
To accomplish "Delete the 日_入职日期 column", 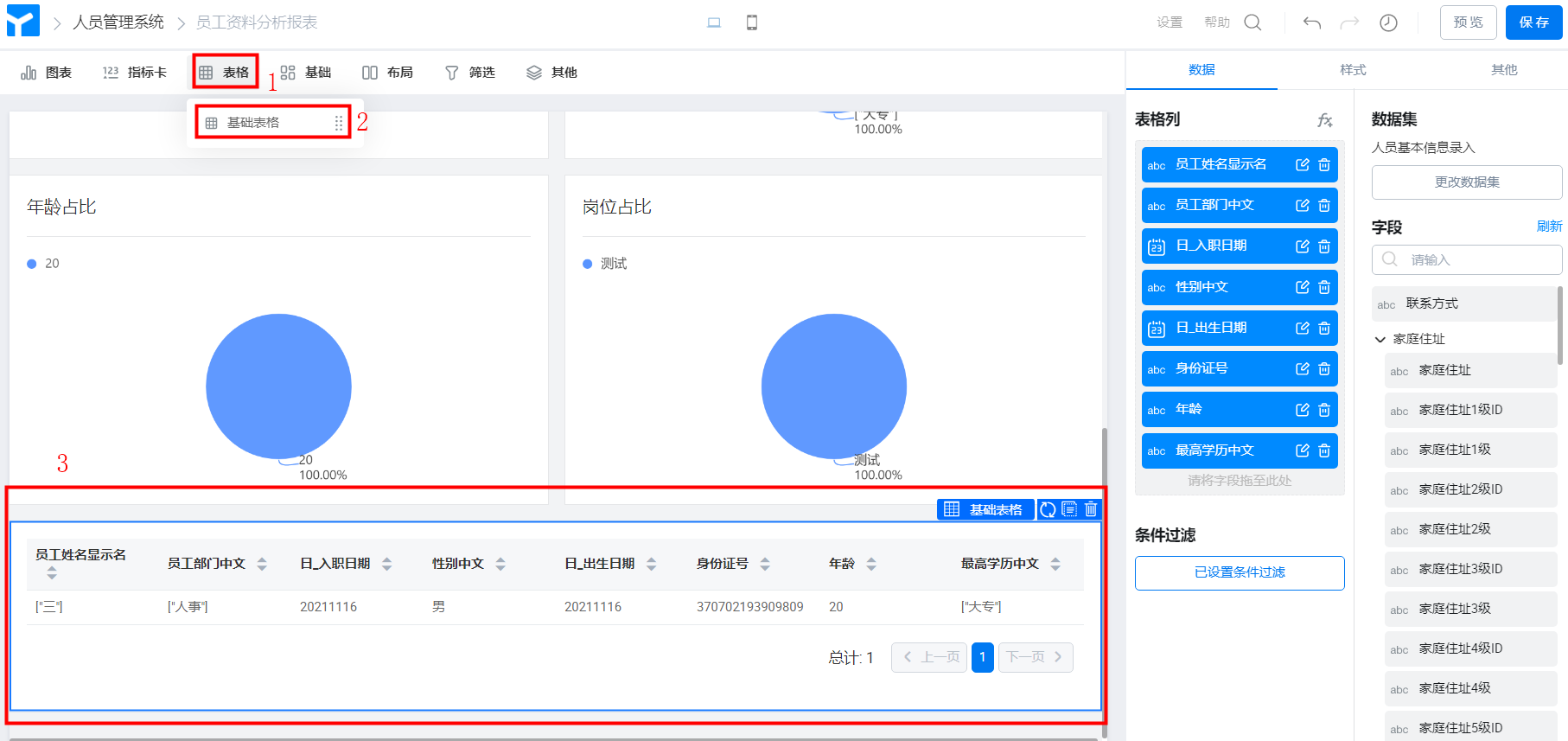I will (x=1324, y=246).
